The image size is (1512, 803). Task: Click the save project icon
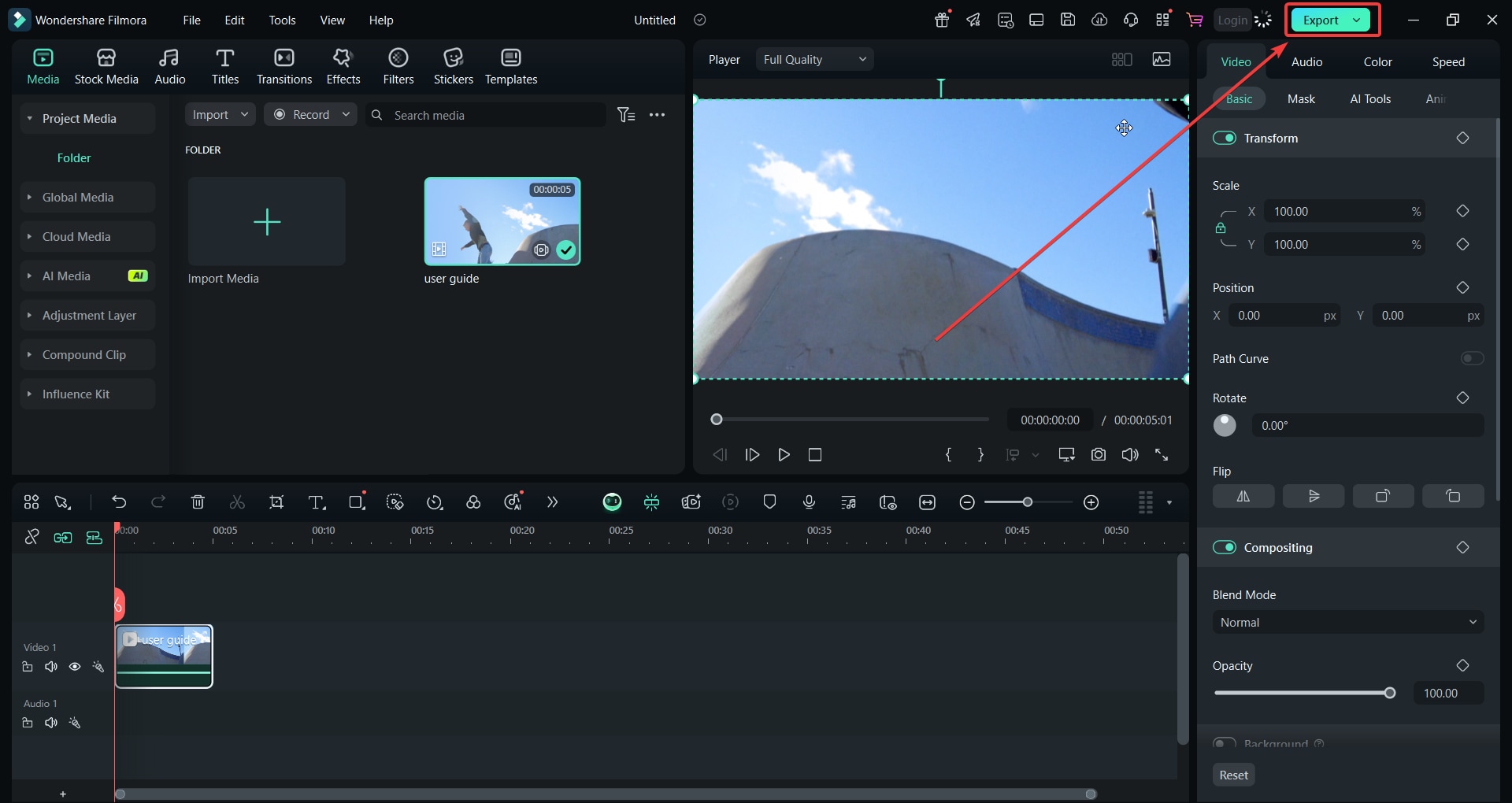(x=1068, y=20)
